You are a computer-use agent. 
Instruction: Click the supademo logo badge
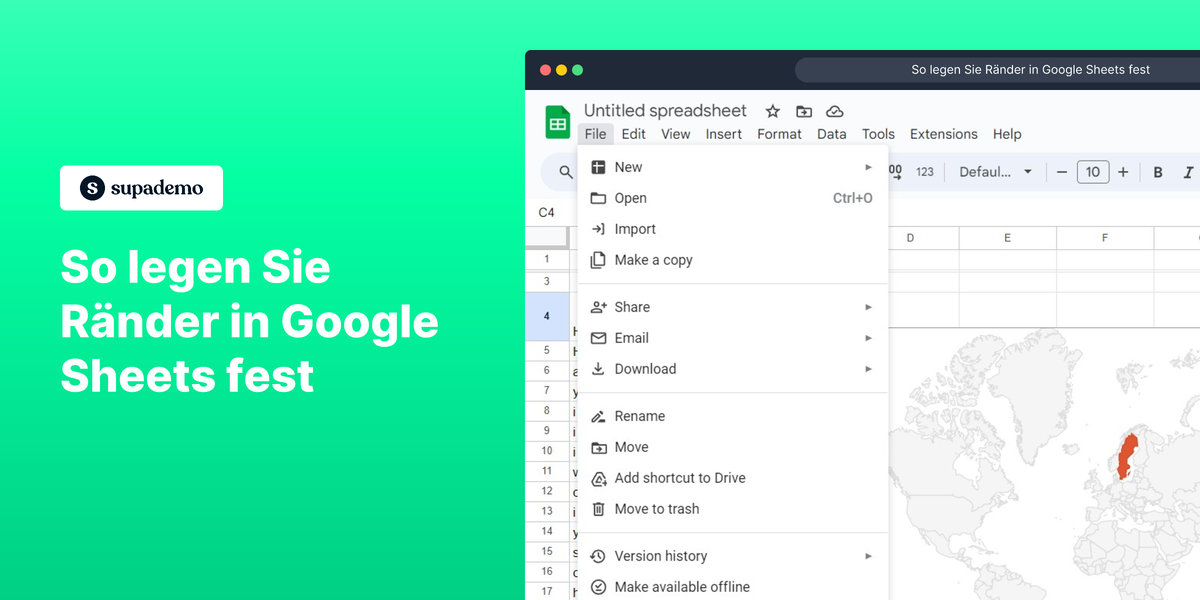pos(141,188)
